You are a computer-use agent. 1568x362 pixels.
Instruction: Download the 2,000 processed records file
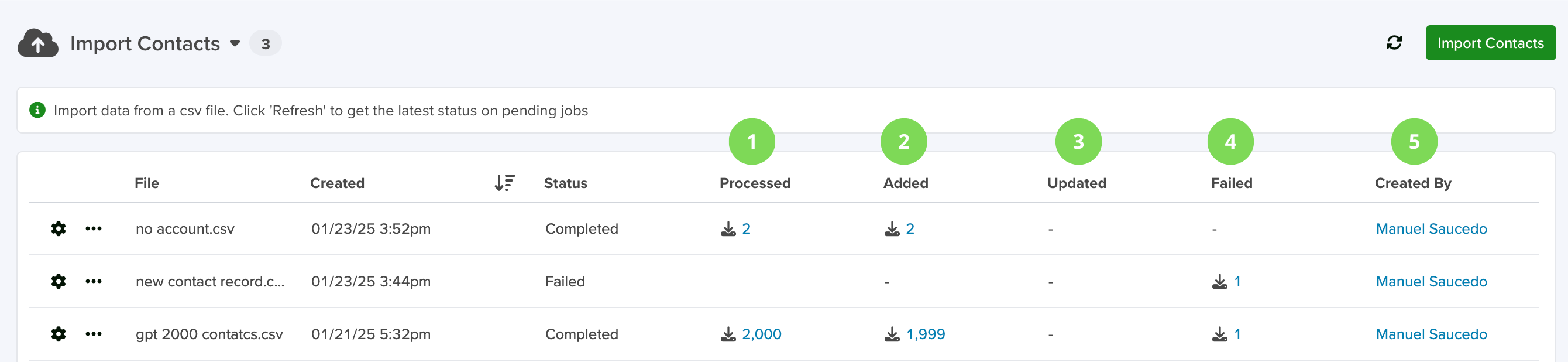point(751,334)
